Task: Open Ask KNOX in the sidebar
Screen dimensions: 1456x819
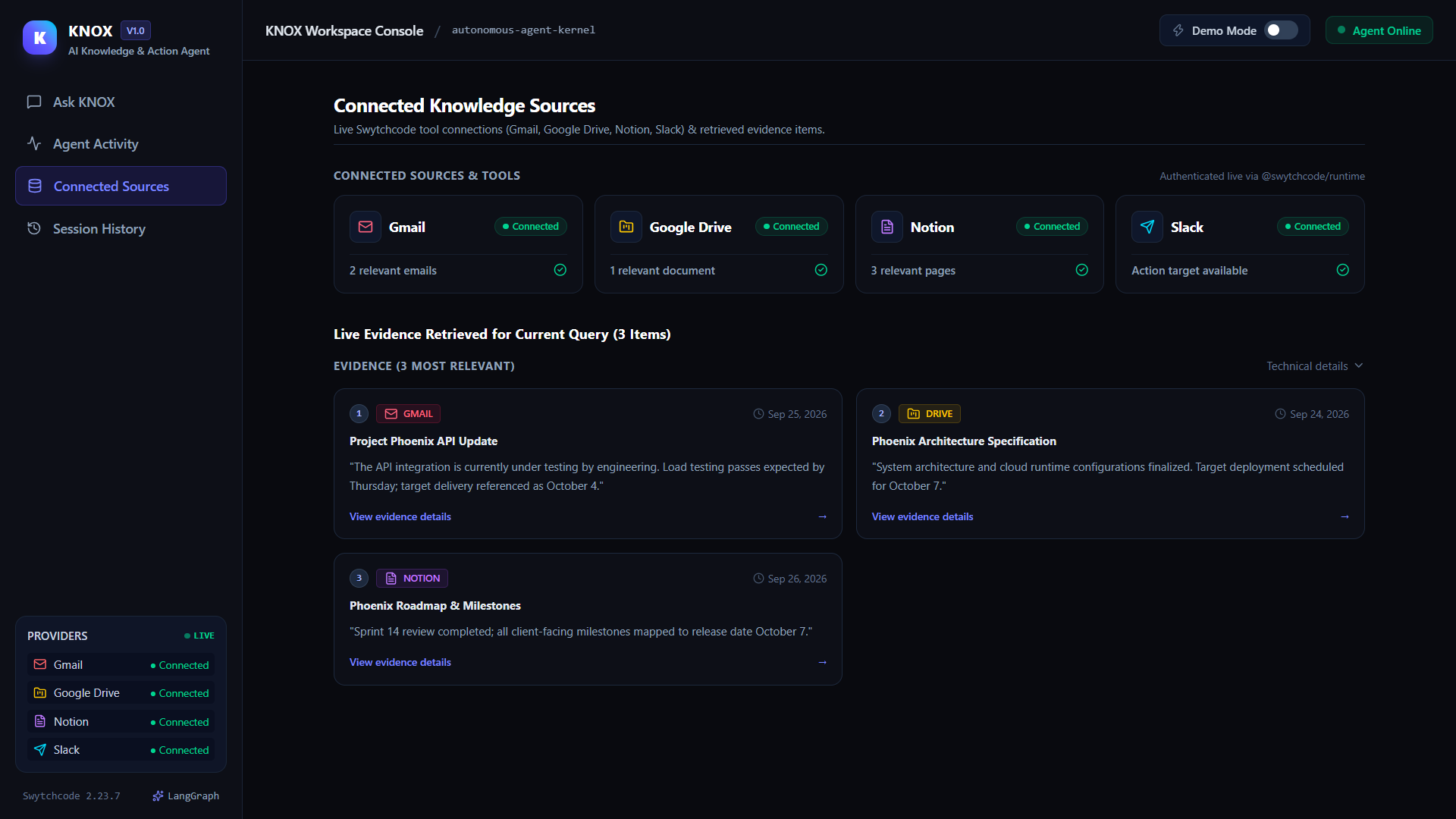Action: pyautogui.click(x=121, y=102)
